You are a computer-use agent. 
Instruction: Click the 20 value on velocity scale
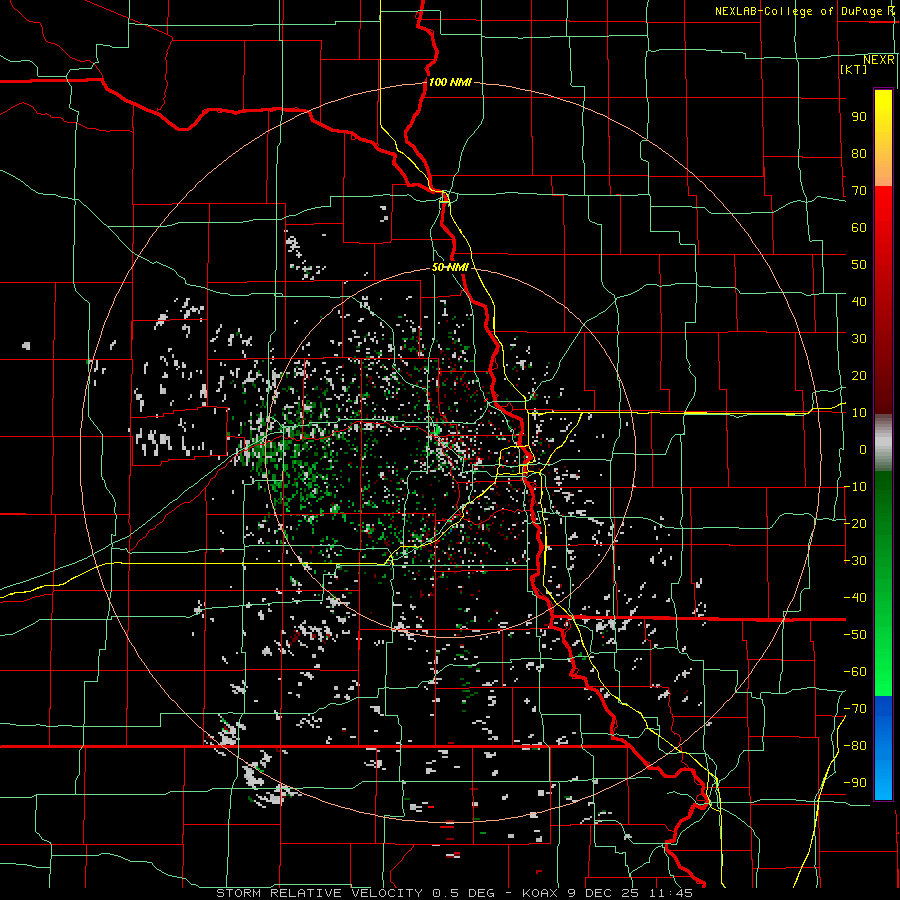click(x=859, y=376)
